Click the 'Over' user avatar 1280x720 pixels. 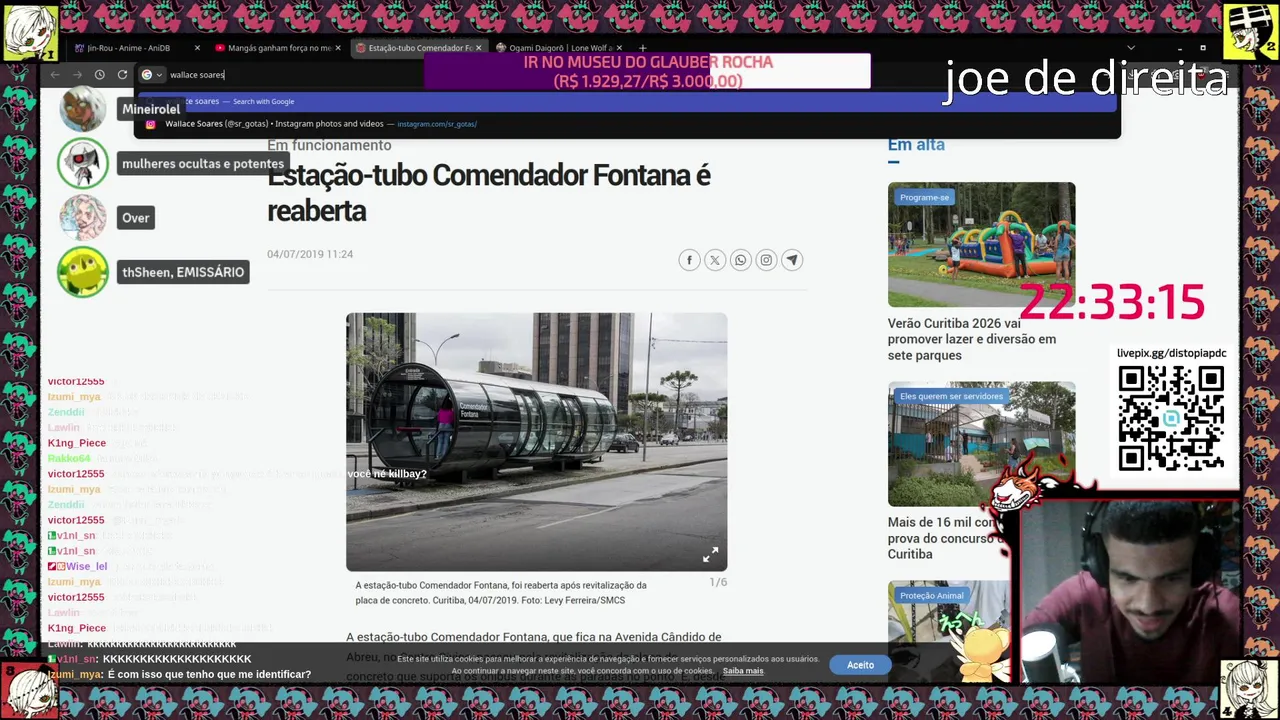pyautogui.click(x=82, y=218)
